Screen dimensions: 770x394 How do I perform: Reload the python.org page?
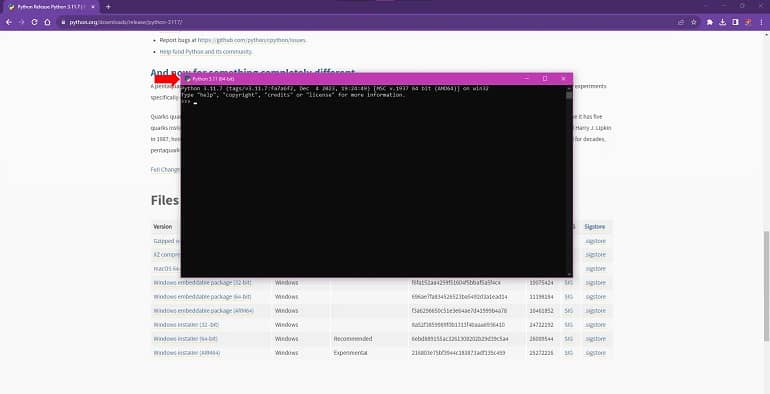tap(34, 22)
